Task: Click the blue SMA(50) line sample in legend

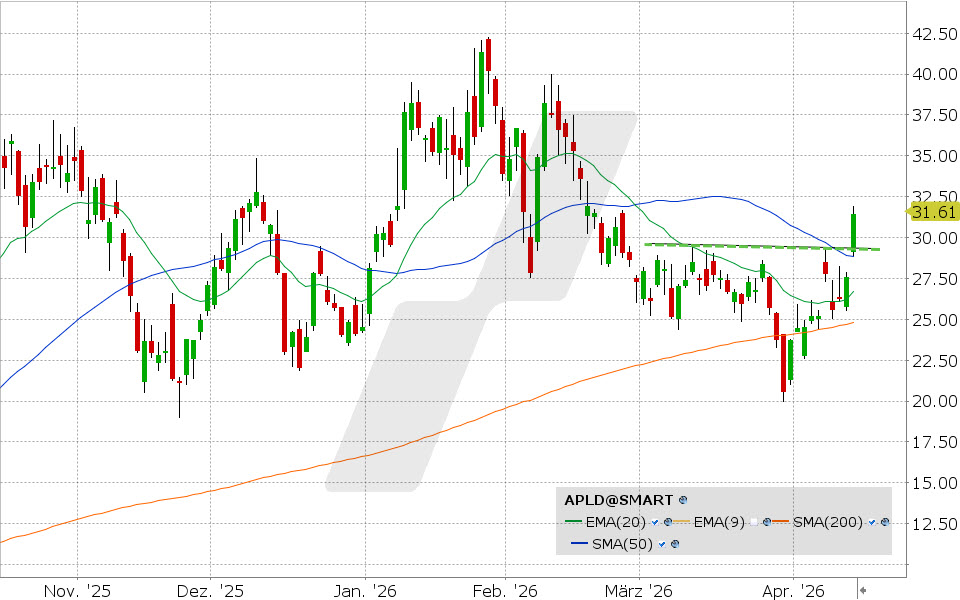Action: (x=580, y=545)
